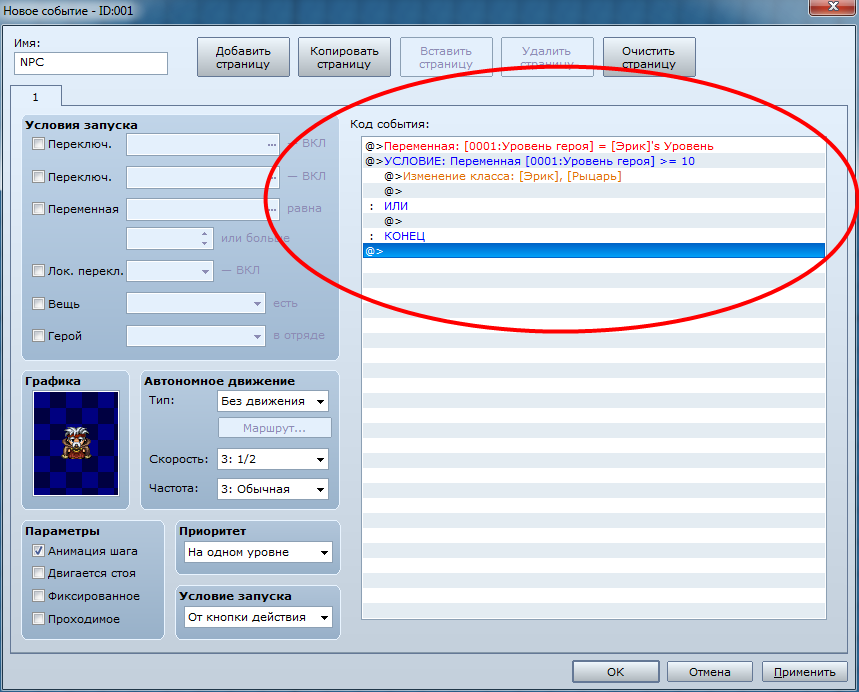Close the Новое событие dialog
The width and height of the screenshot is (859, 692).
833,7
